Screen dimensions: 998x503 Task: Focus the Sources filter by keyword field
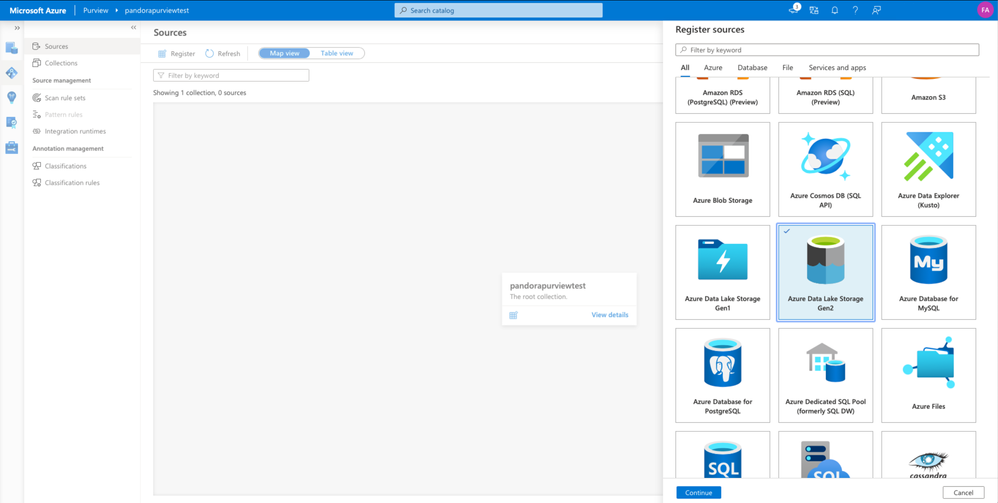click(x=231, y=75)
